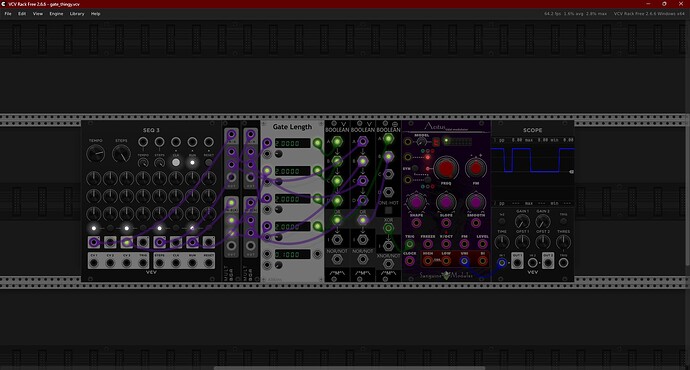690x370 pixels.
Task: Click the SEQ 3 CV 1 output jack
Action: click(x=94, y=263)
